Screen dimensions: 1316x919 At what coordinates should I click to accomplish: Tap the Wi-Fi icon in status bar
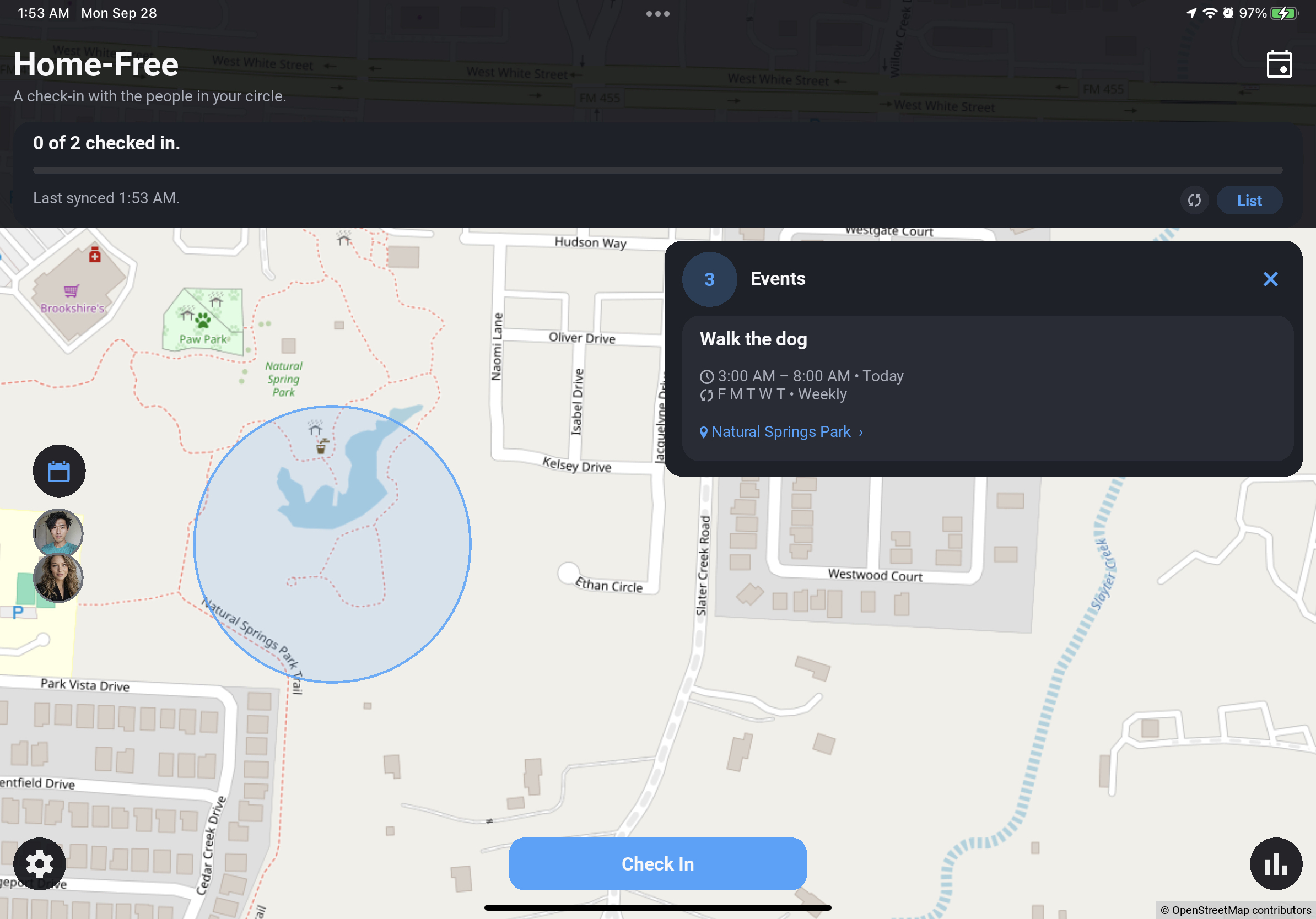pyautogui.click(x=1210, y=13)
